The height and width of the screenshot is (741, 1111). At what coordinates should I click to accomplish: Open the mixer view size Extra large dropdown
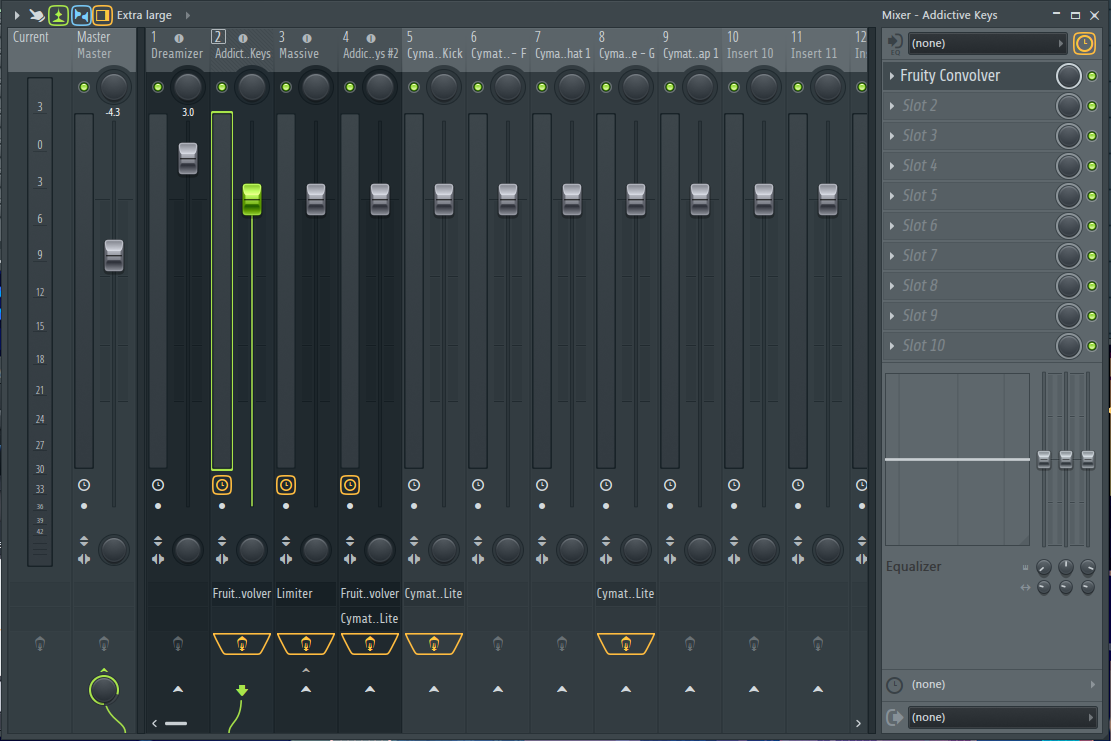pos(144,15)
